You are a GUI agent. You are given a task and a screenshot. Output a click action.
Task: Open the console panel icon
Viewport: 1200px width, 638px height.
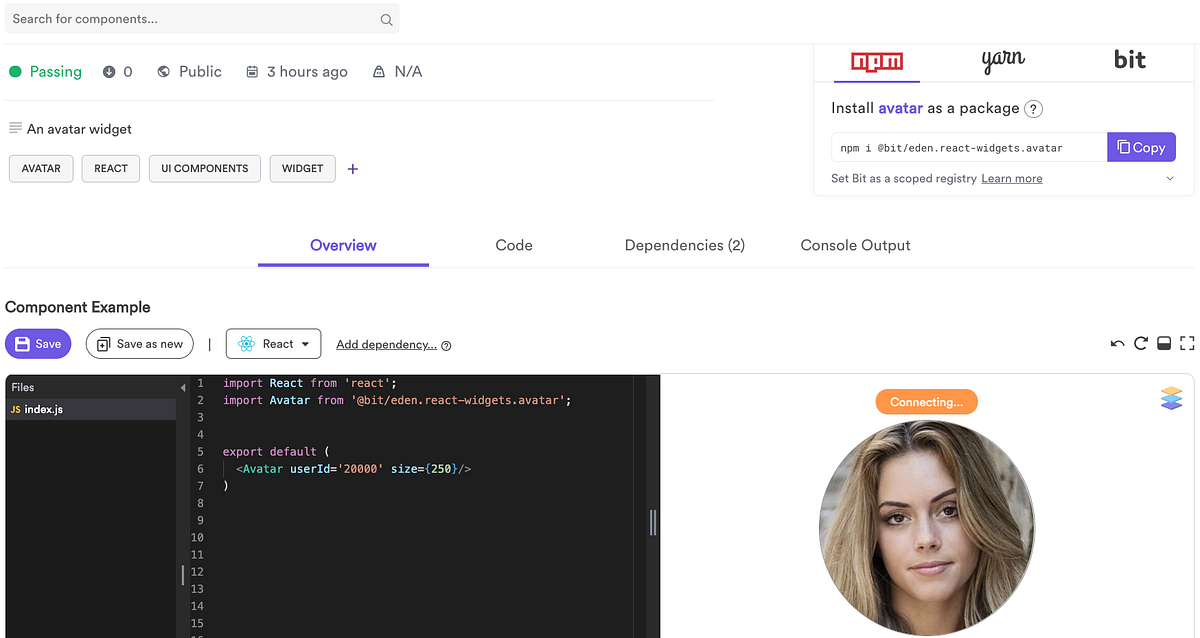coord(1164,343)
